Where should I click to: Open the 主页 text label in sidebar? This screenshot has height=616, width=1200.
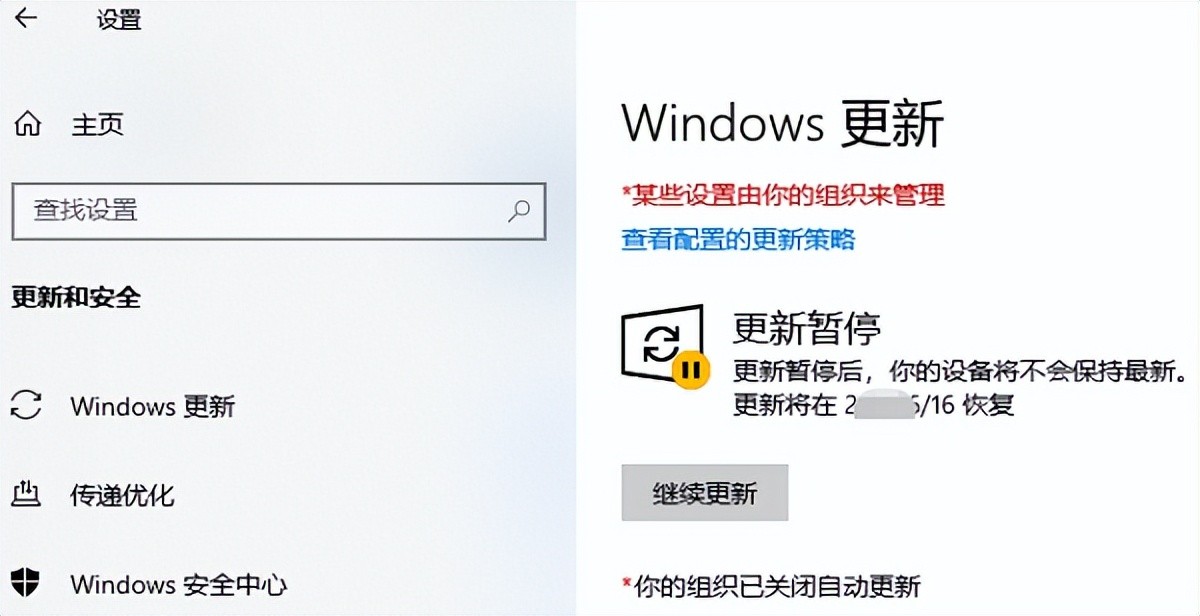(x=97, y=125)
